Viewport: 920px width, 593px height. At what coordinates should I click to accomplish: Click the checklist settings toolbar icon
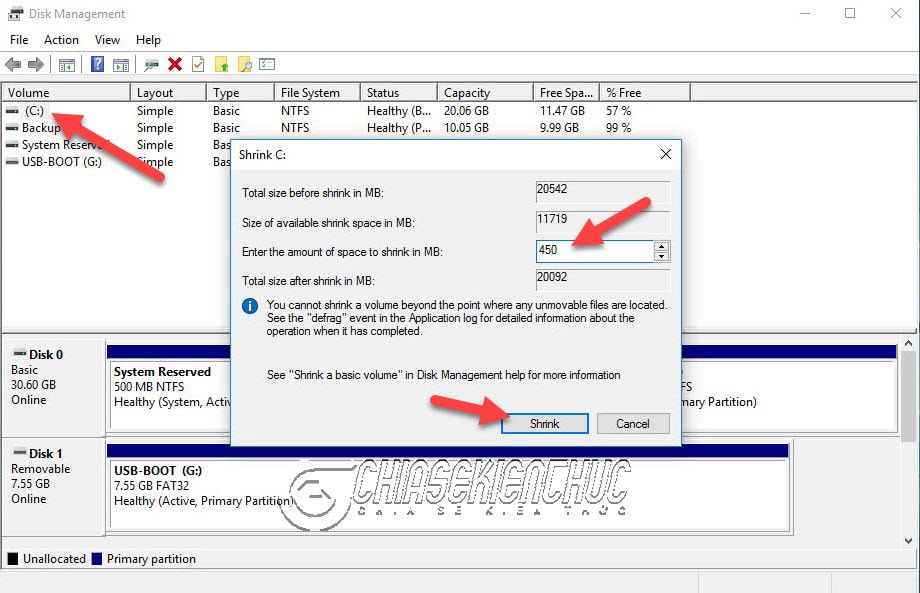coord(267,64)
